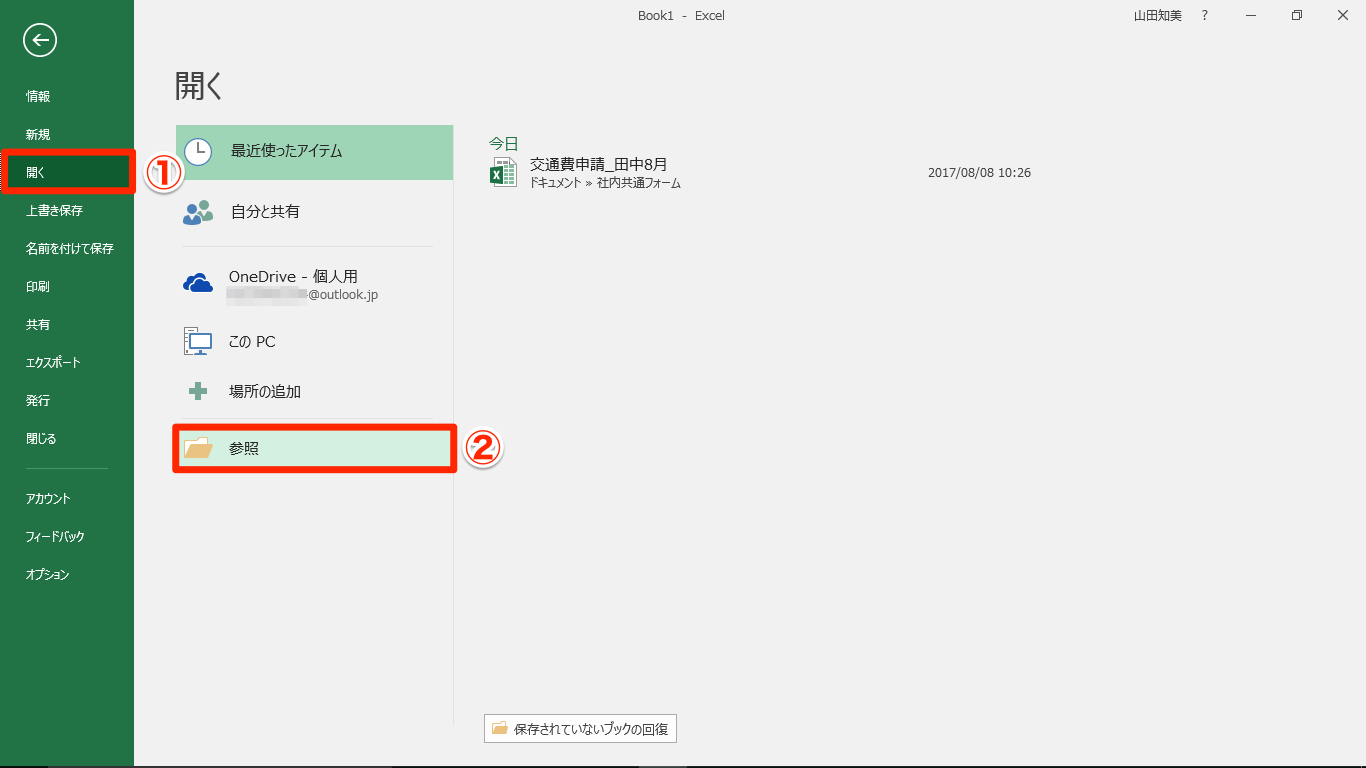Click 保存されていないブックの回復 button
This screenshot has width=1366, height=768.
580,729
